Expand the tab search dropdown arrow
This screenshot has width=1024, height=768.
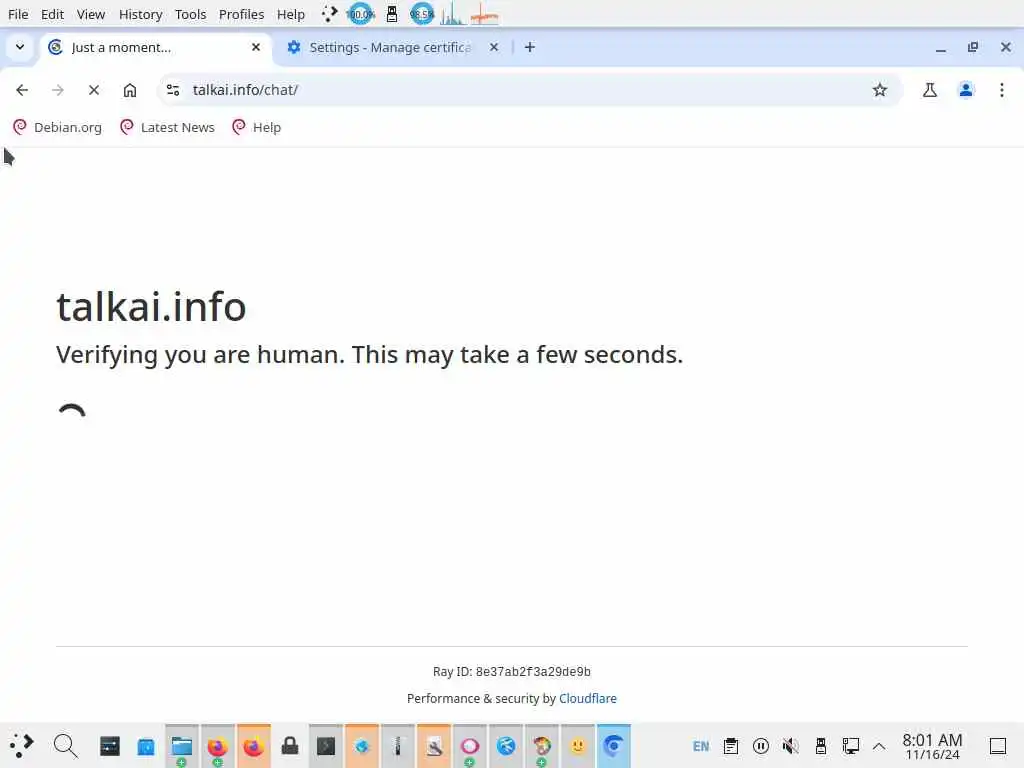[20, 47]
